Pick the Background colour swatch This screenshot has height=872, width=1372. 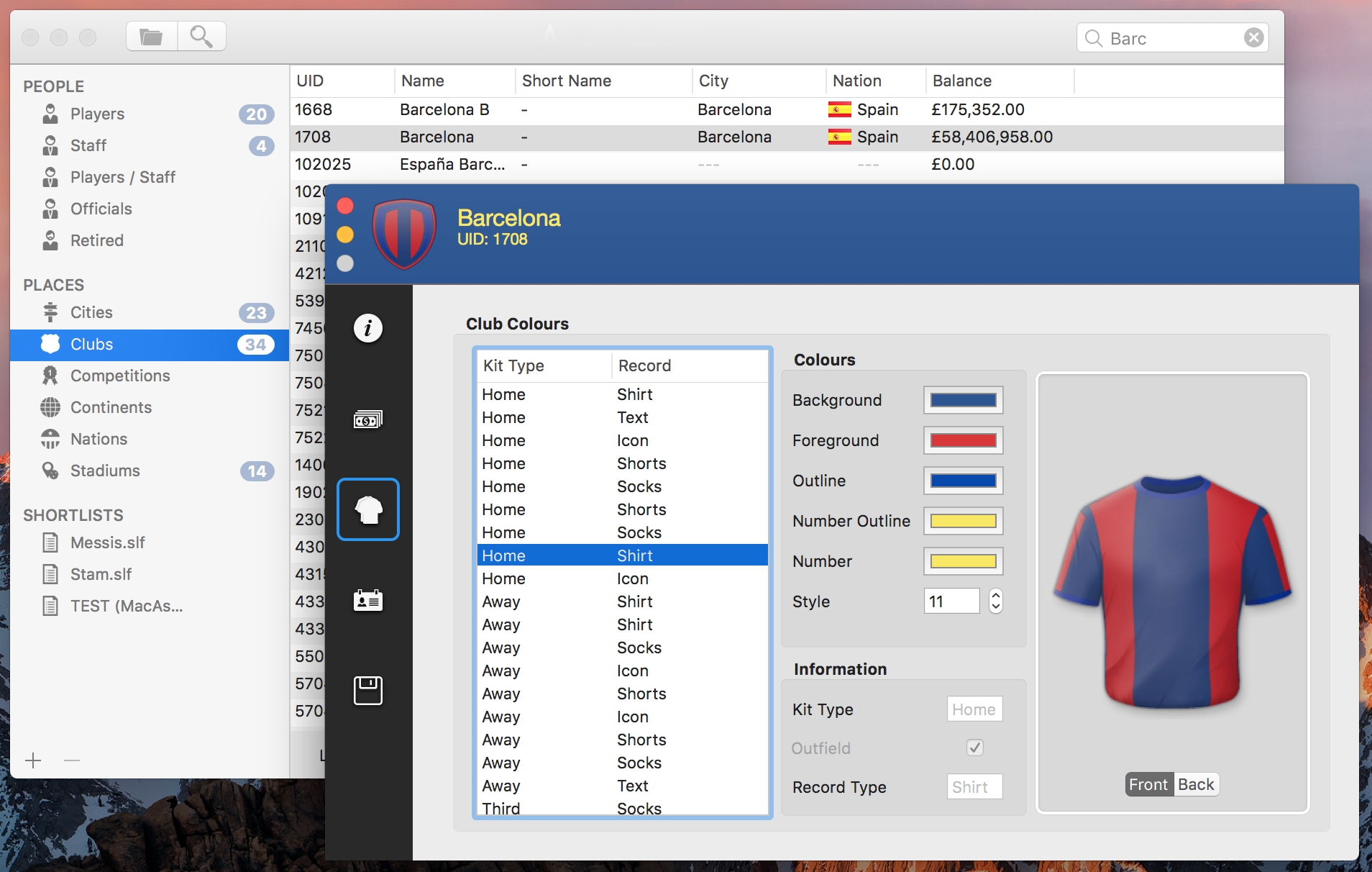pos(964,400)
